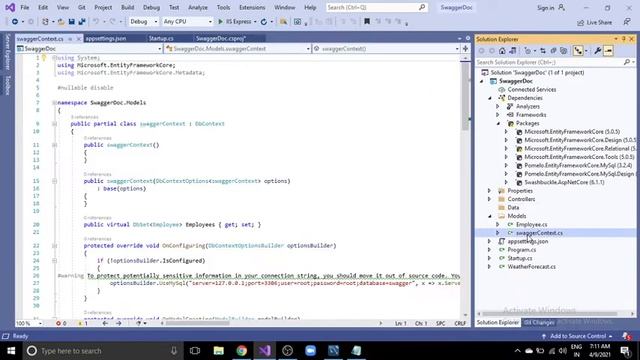Viewport: 640px width, 360px height.
Task: Click the browser Refresh toolbar icon
Action: point(264,22)
